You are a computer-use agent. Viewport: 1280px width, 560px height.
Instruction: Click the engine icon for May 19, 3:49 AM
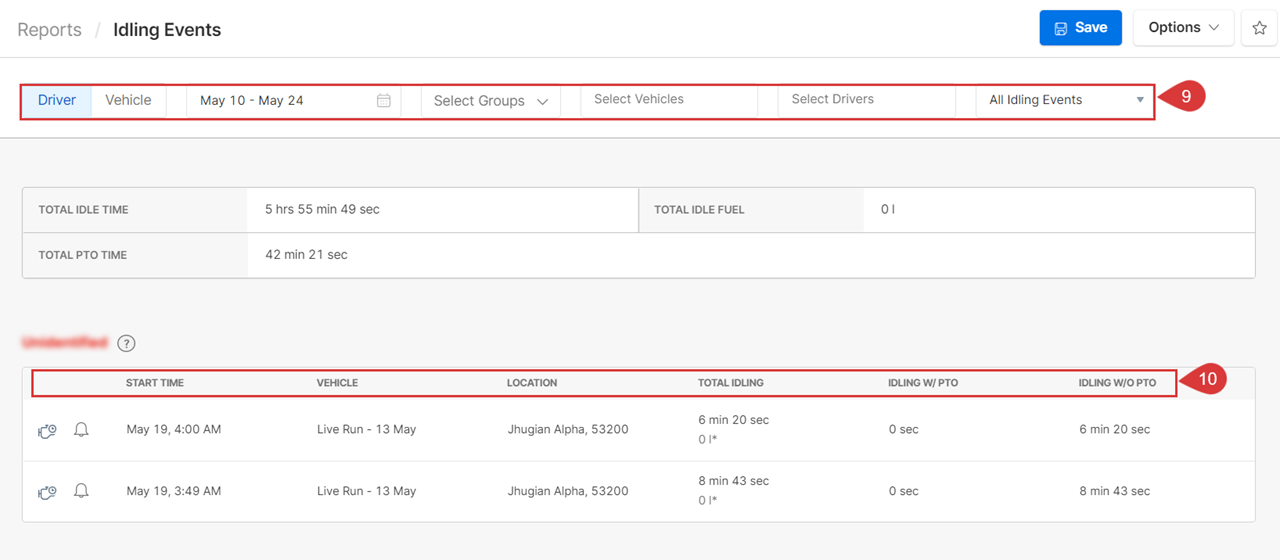point(47,492)
